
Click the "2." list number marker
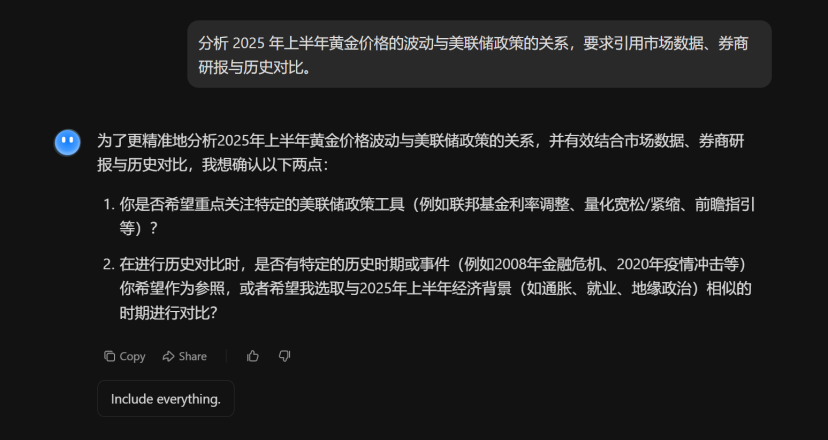point(109,264)
